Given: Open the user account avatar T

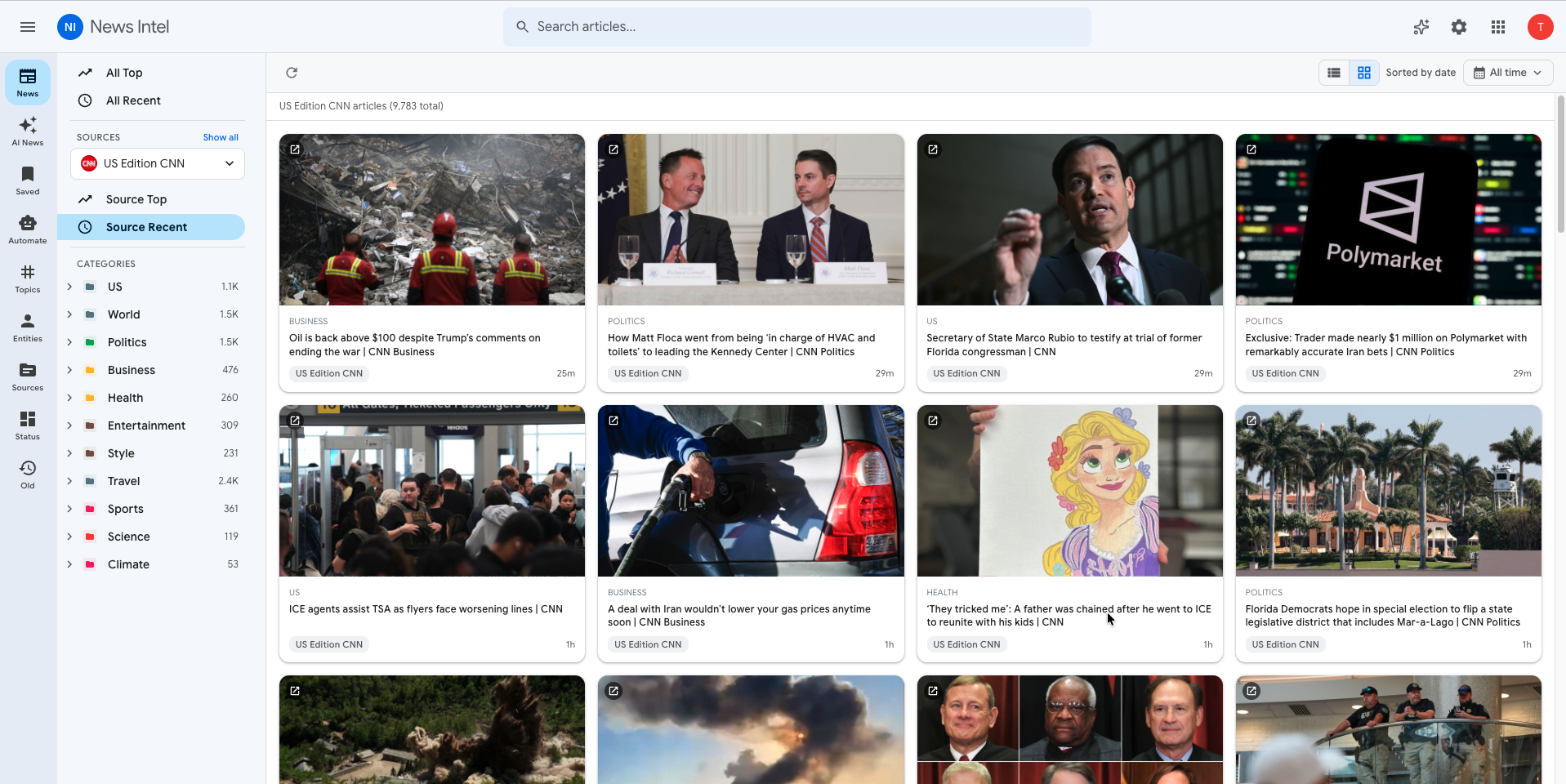Looking at the screenshot, I should [x=1541, y=27].
